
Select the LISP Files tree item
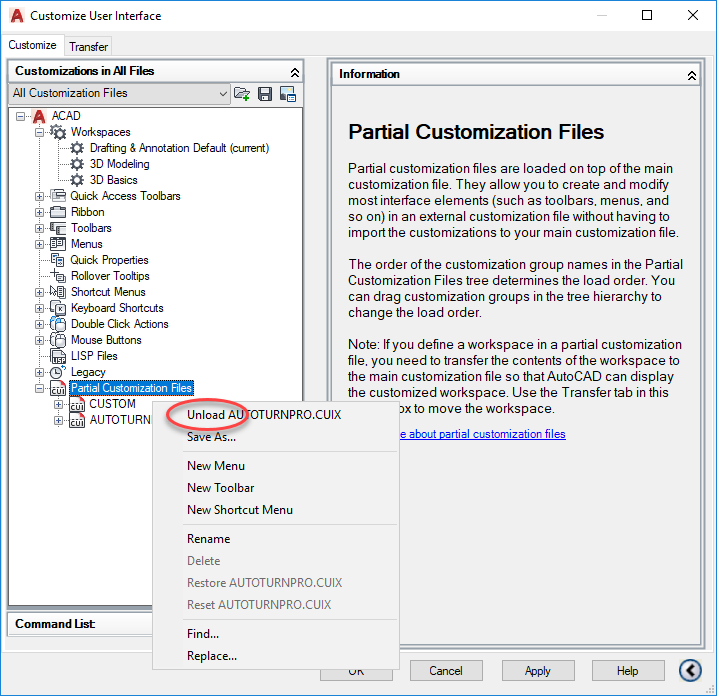94,356
